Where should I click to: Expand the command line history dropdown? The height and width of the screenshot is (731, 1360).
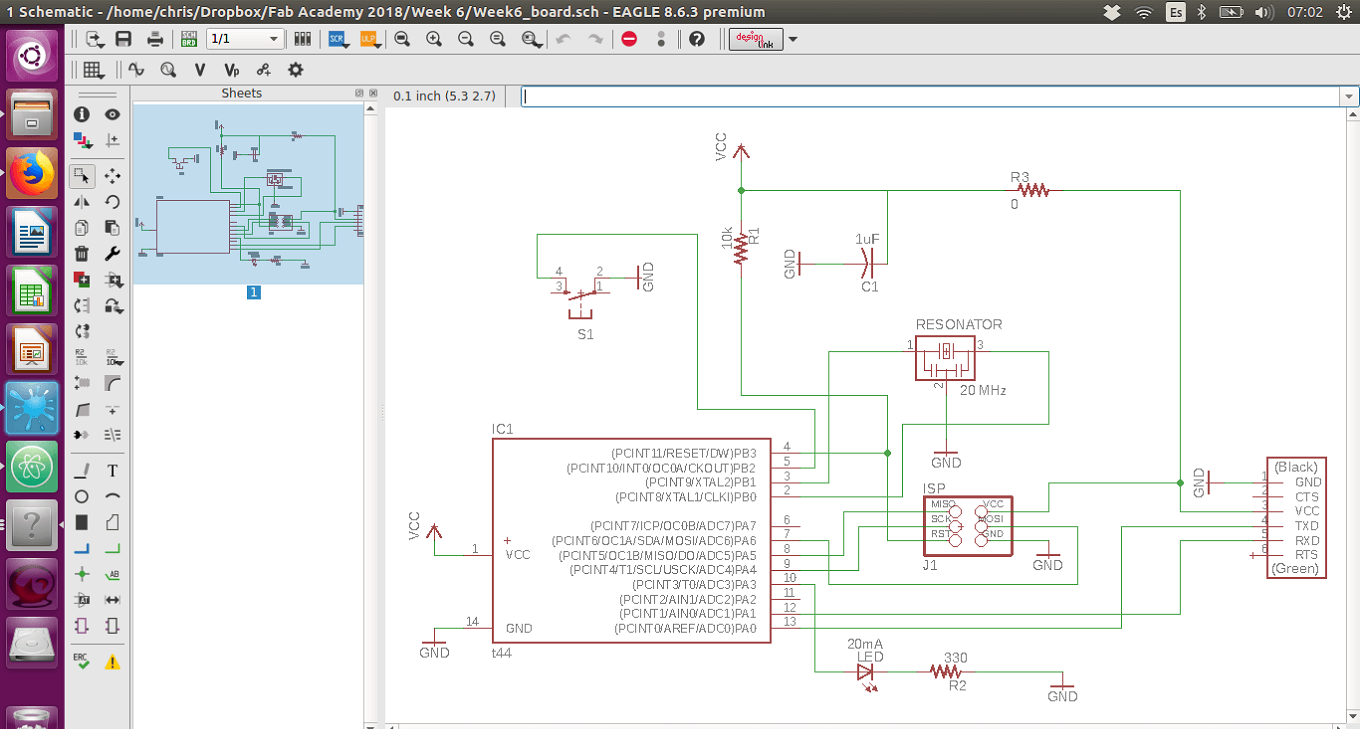tap(1349, 97)
